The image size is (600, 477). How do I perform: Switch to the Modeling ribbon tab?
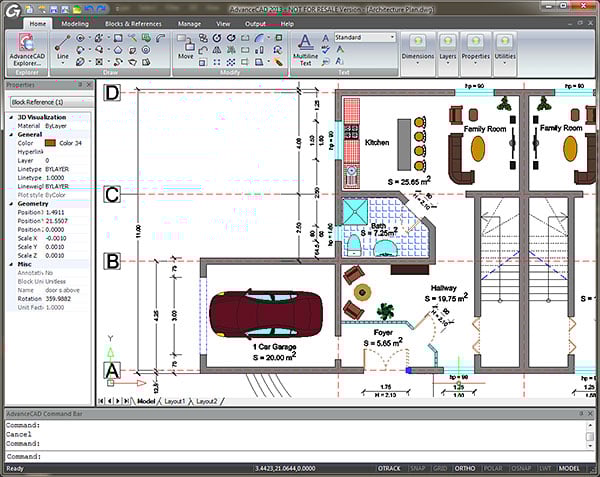(x=74, y=22)
